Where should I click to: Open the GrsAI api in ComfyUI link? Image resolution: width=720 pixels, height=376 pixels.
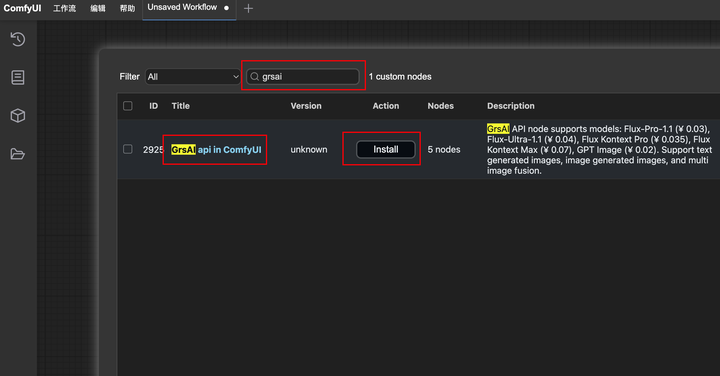click(216, 150)
